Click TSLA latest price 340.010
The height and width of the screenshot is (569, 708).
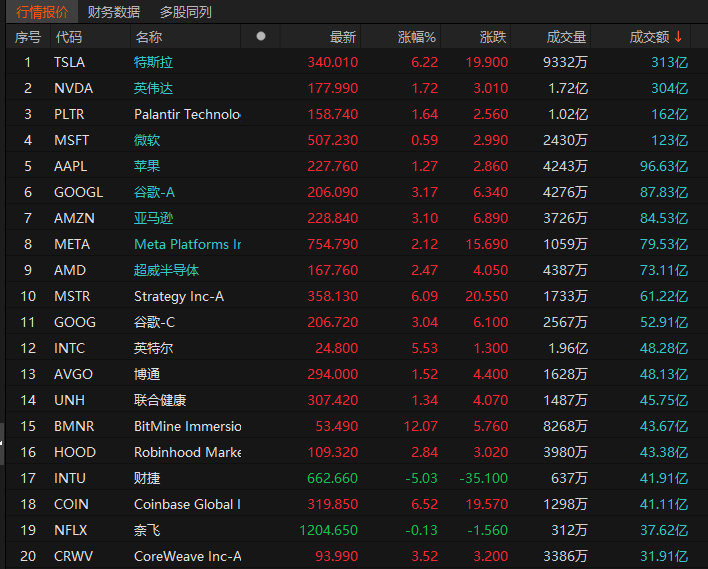[333, 62]
